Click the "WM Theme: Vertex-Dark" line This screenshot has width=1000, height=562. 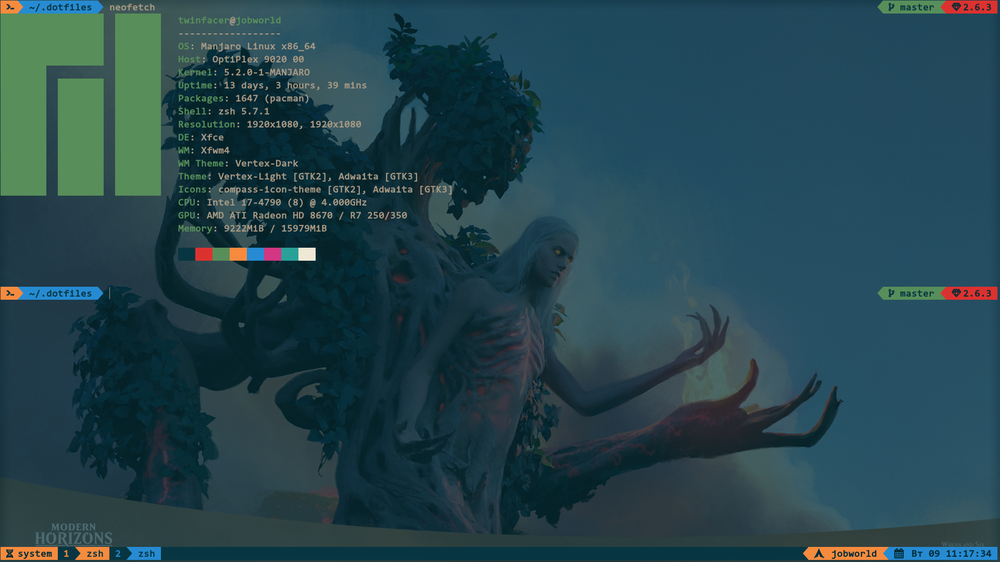coord(238,163)
